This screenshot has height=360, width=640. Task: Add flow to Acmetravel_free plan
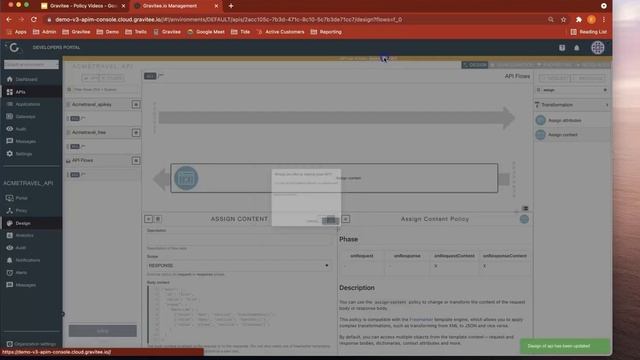136,133
